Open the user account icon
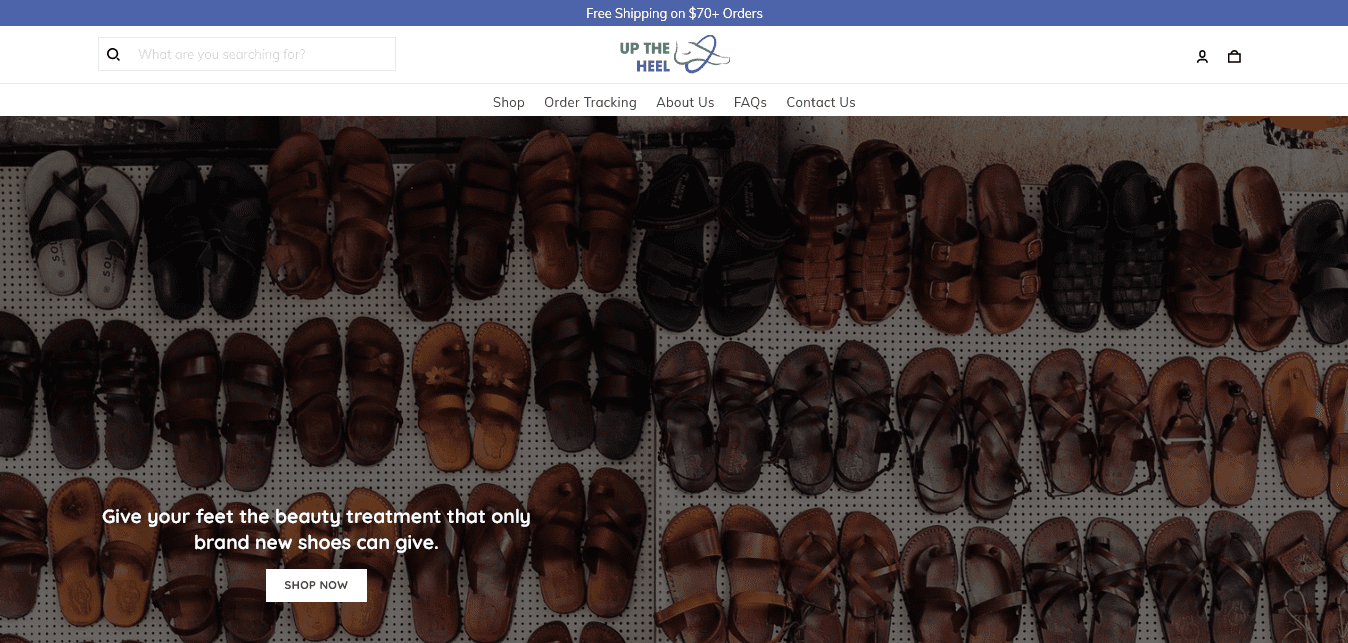Viewport: 1348px width, 643px height. point(1202,57)
